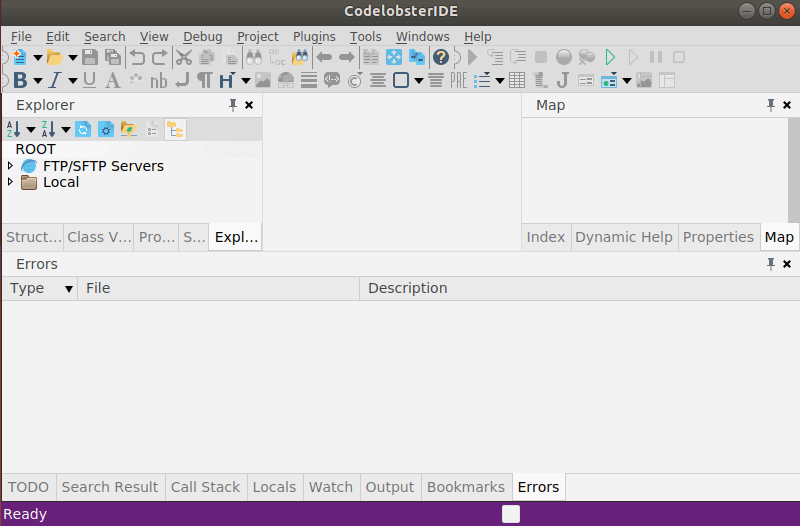Screen dimensions: 800x526
Task: Open the dropdown beside the Open folder icon
Action: pyautogui.click(x=72, y=58)
